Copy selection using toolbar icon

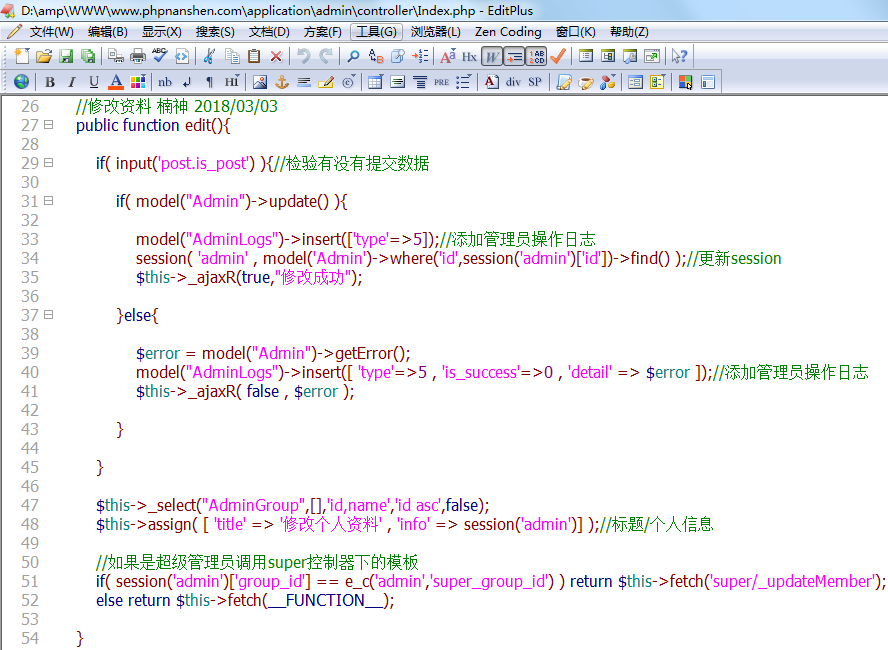pyautogui.click(x=232, y=56)
